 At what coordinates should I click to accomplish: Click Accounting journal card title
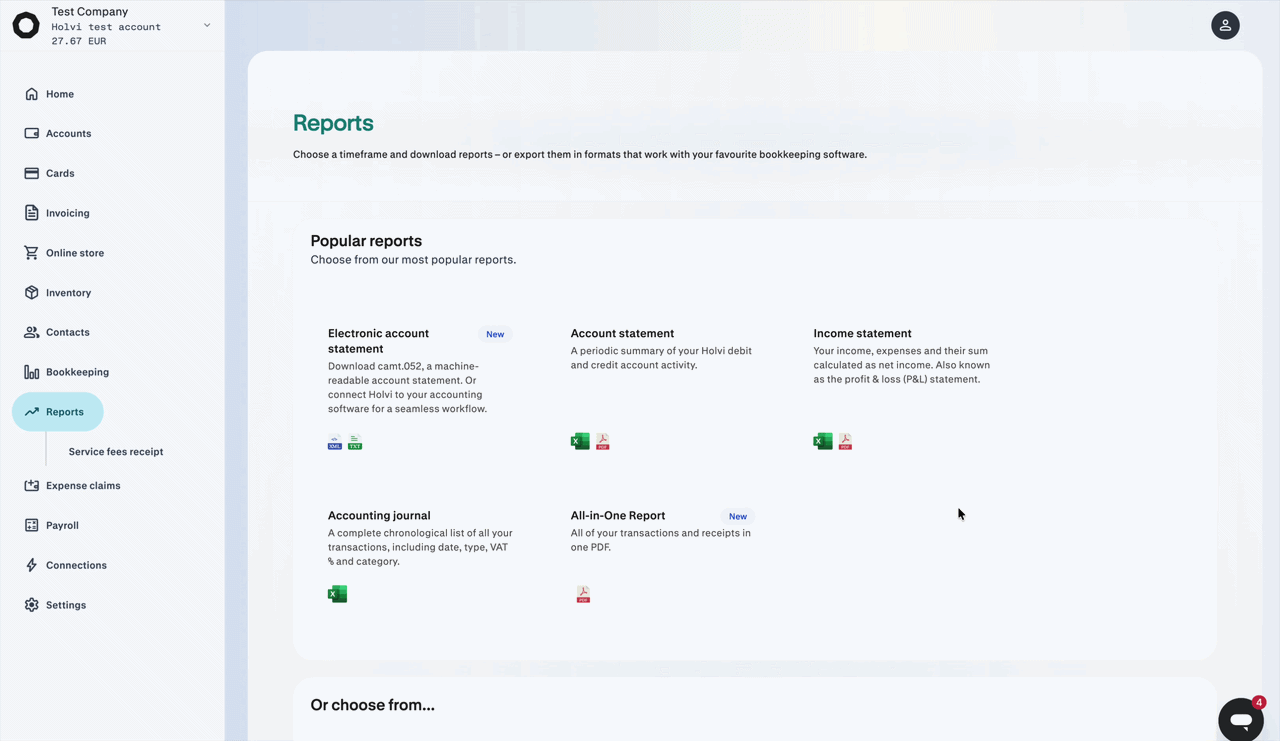click(x=379, y=516)
